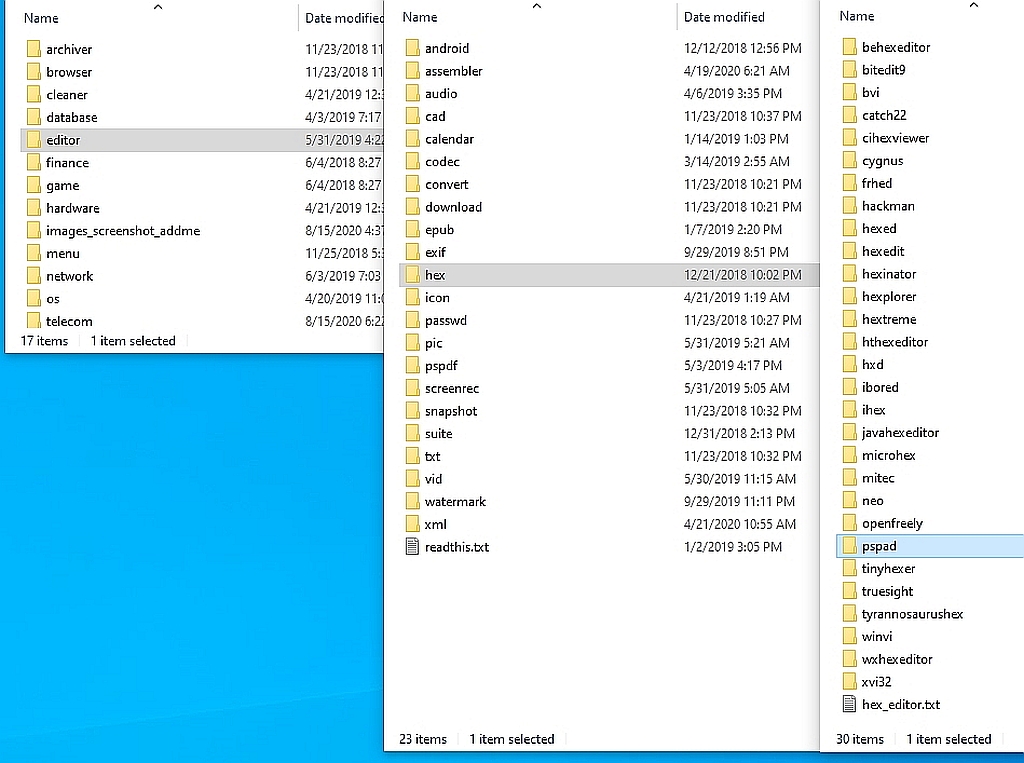Select the hexinator folder name
Screen dimensions: 1024x763
click(x=889, y=274)
